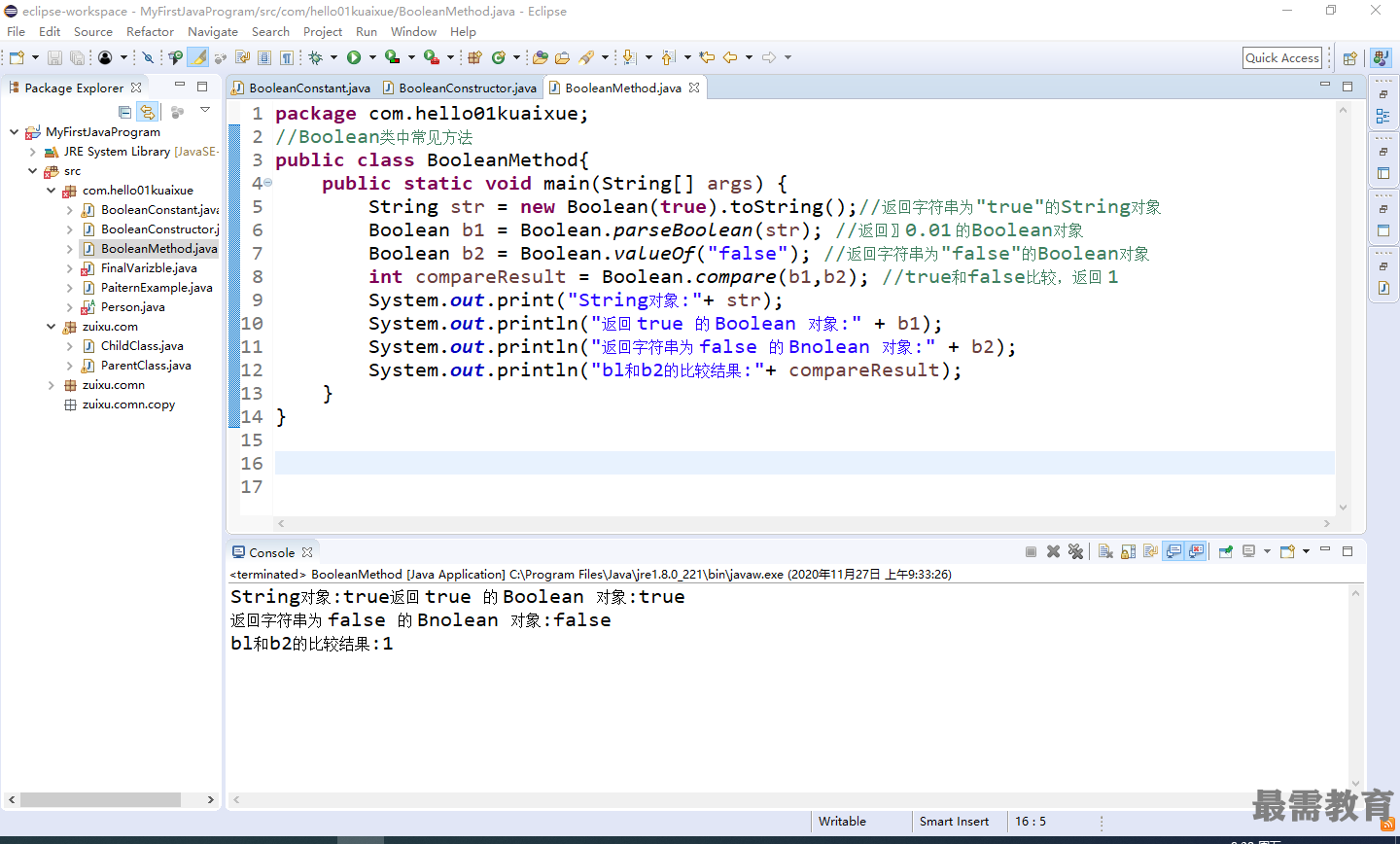Click Remove All Terminated Launches icon

pos(1075,551)
